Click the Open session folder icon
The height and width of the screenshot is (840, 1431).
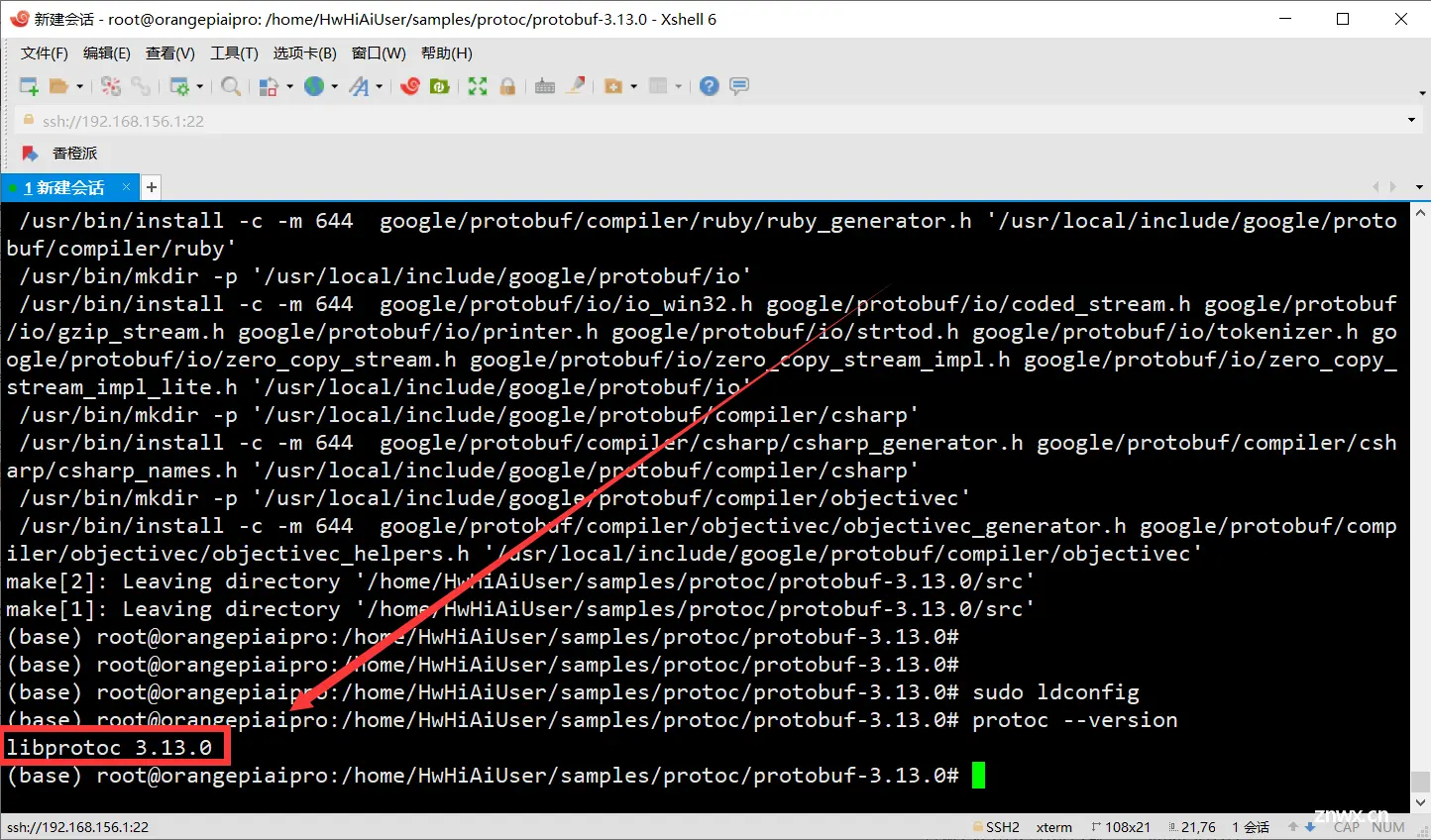(58, 86)
